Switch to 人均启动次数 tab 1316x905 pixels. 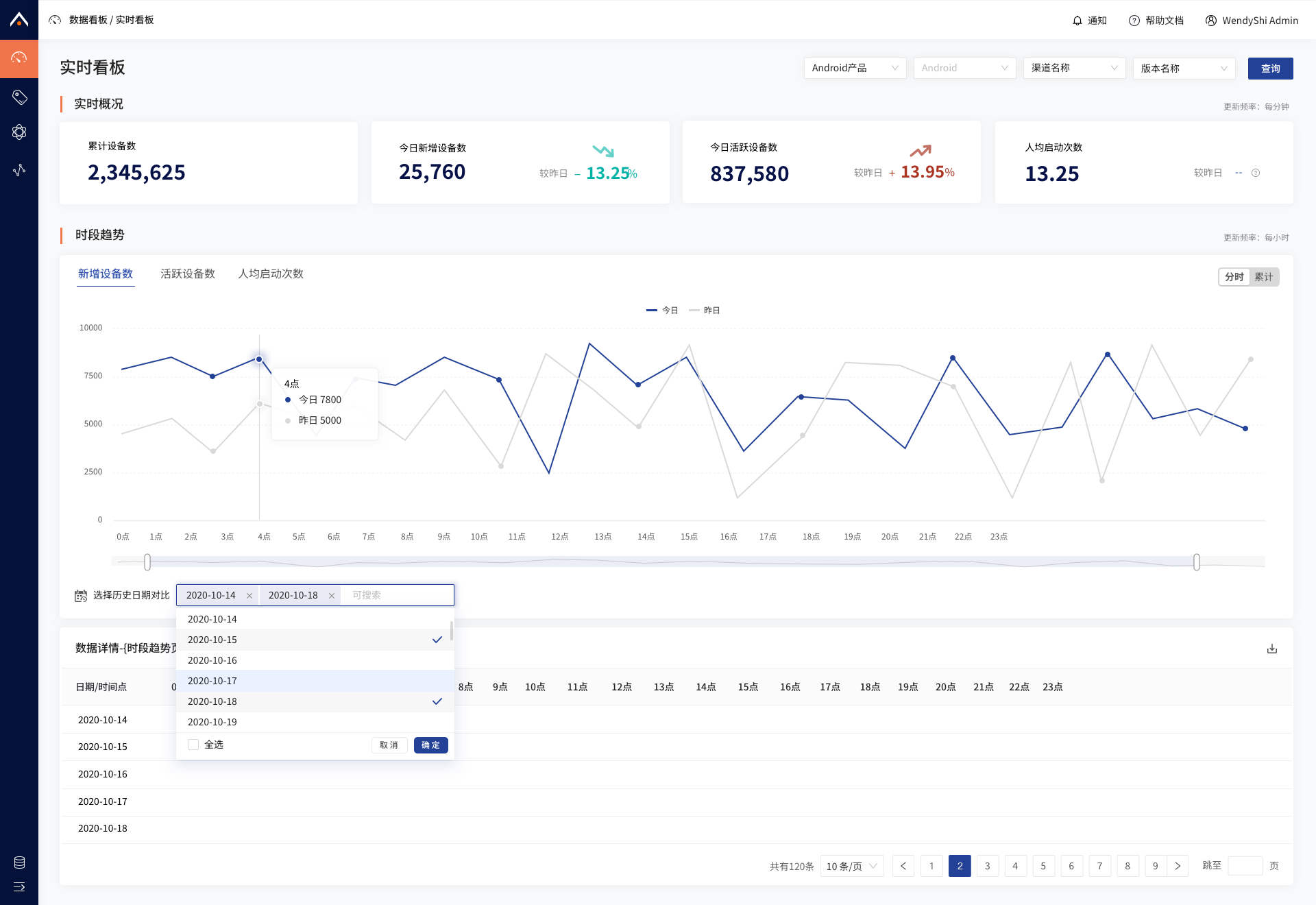[x=271, y=274]
